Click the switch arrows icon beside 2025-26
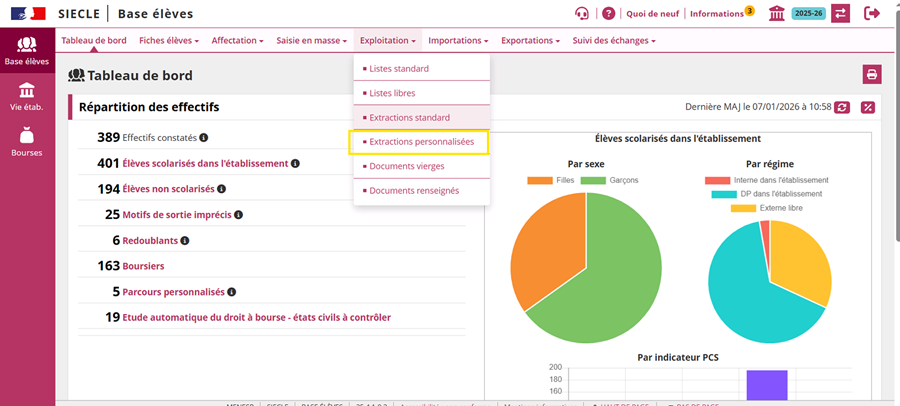 [840, 13]
